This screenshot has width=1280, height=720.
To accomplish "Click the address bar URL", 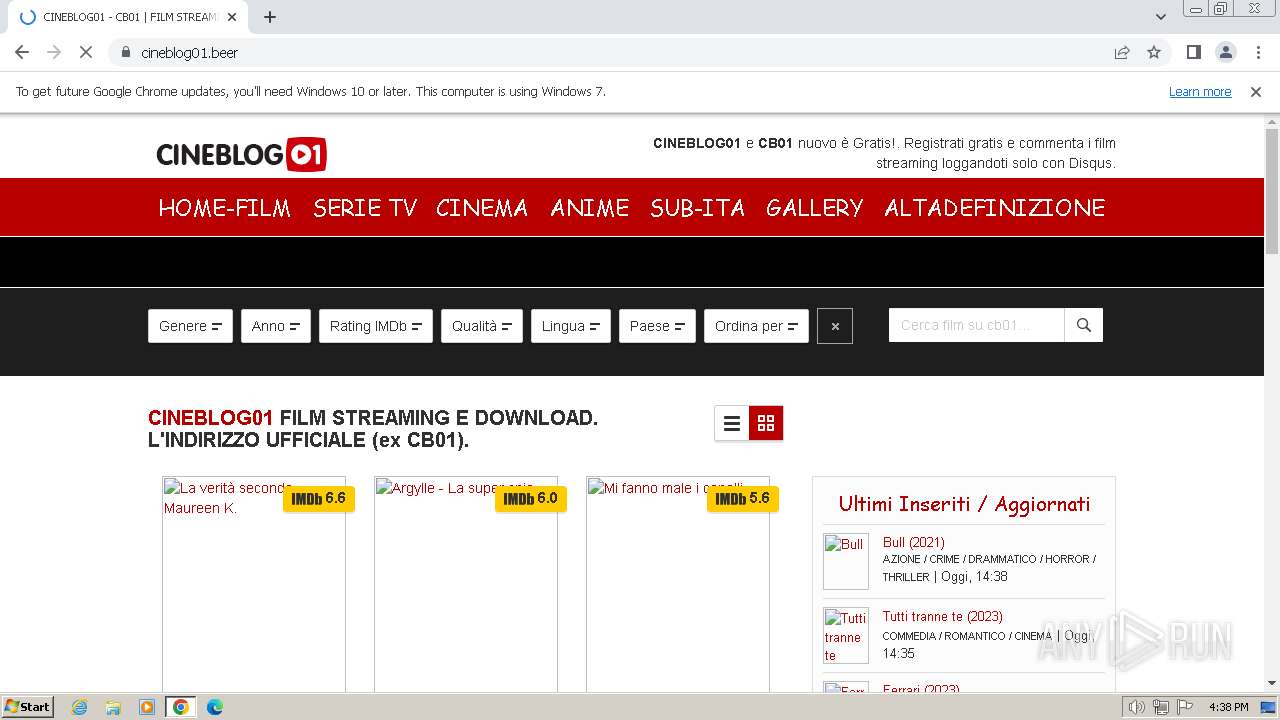I will coord(189,52).
